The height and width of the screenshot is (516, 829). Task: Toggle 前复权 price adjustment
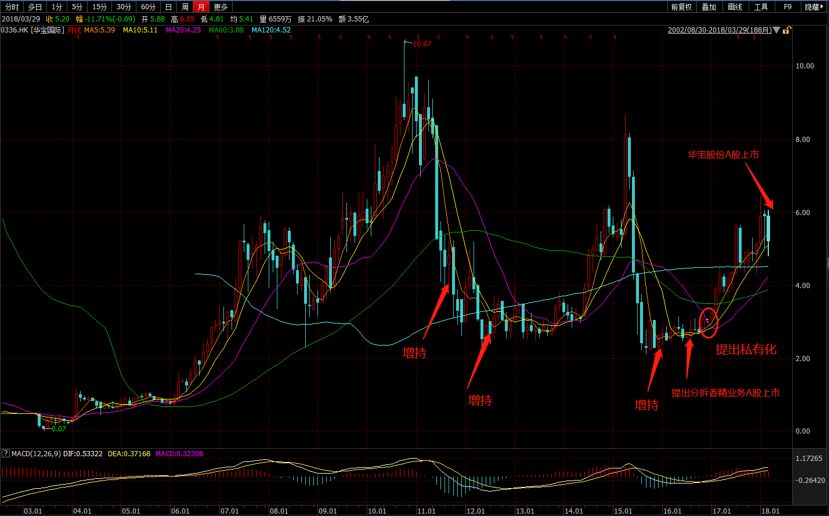click(681, 7)
